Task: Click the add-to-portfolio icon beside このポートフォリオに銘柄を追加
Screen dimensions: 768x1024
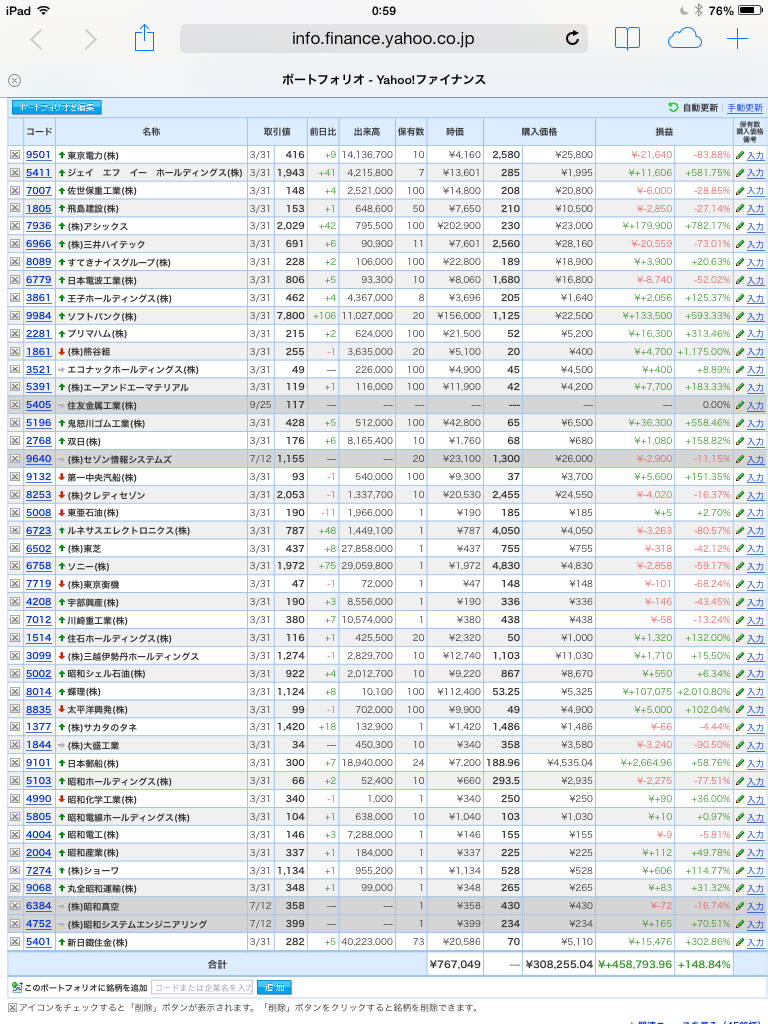Action: click(x=17, y=987)
